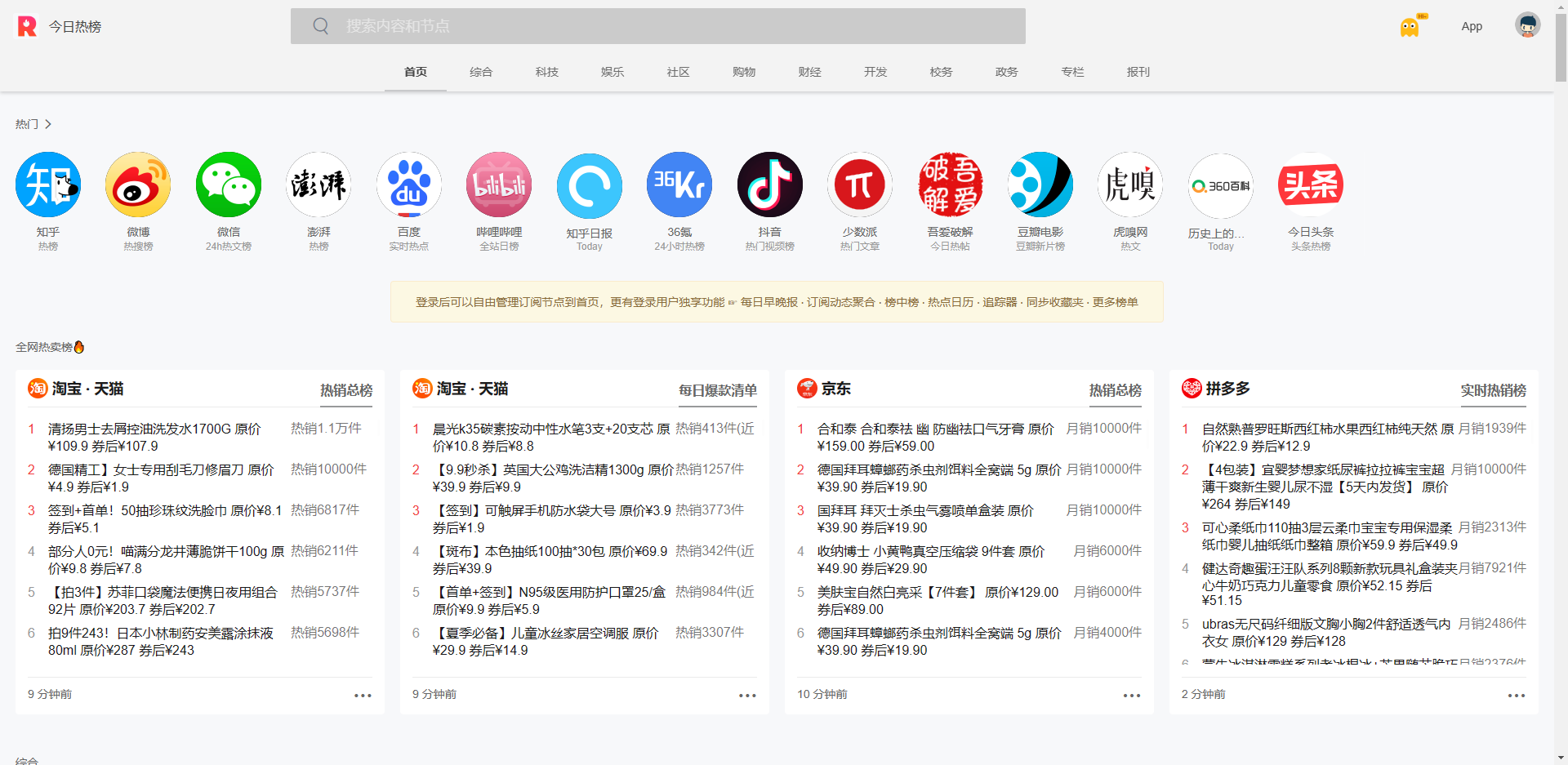The width and height of the screenshot is (1568, 765).
Task: Open the ghost notification icon in top bar
Action: [1410, 25]
